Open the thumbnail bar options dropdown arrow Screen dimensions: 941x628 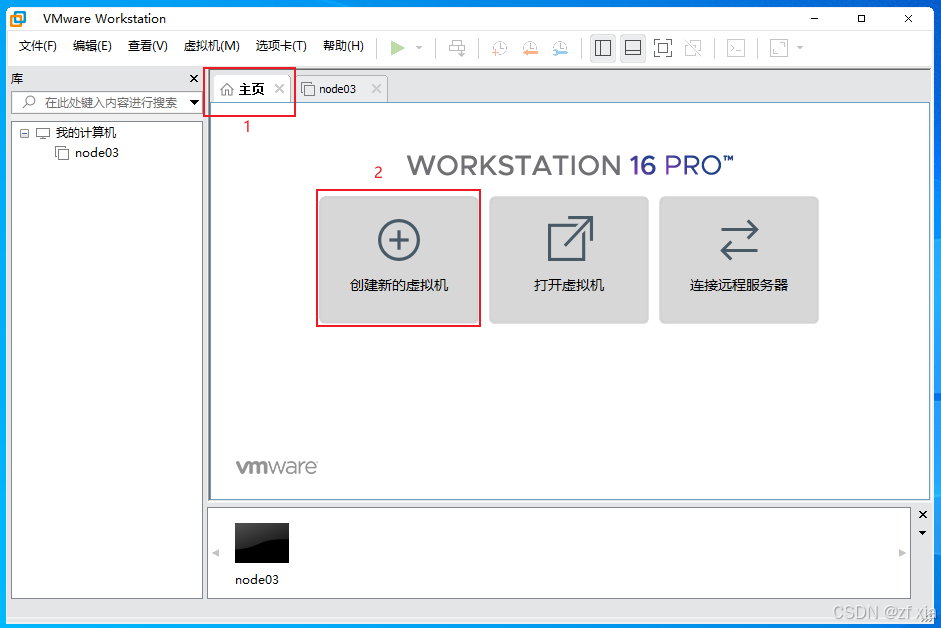point(923,533)
